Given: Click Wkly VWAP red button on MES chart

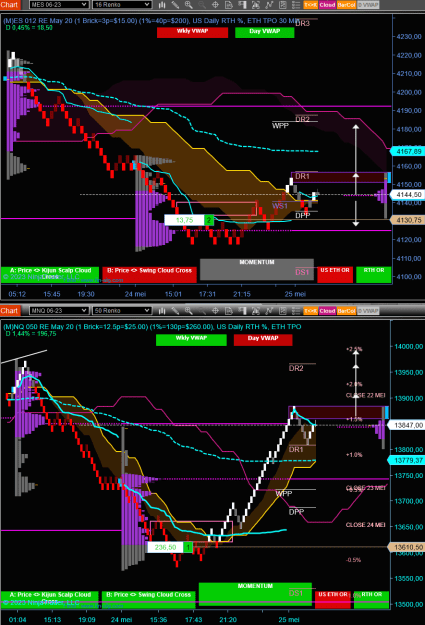Looking at the screenshot, I should (x=192, y=32).
